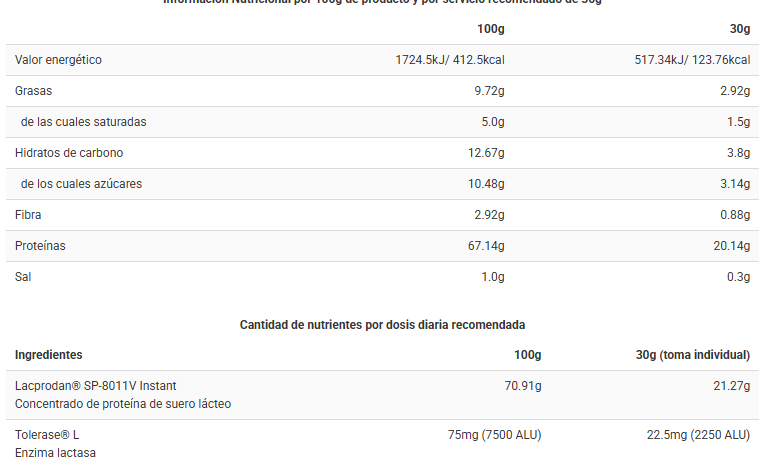Click the 20.14g protein per serving value
This screenshot has width=779, height=469.
731,246
